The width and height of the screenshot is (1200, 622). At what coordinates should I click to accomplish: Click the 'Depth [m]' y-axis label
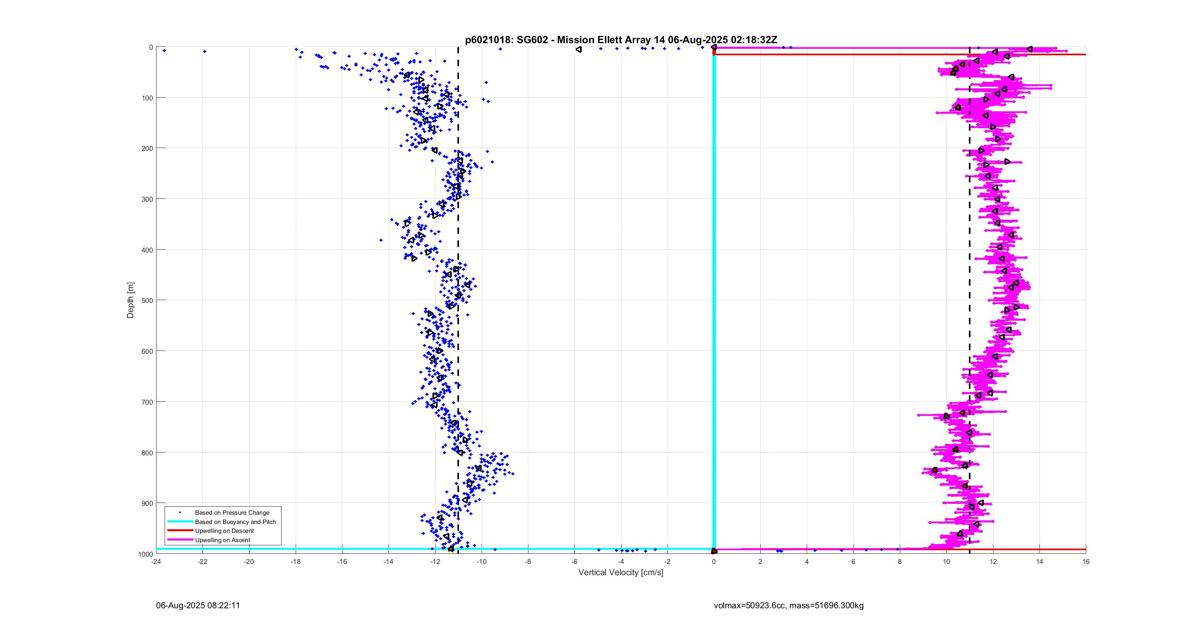131,300
